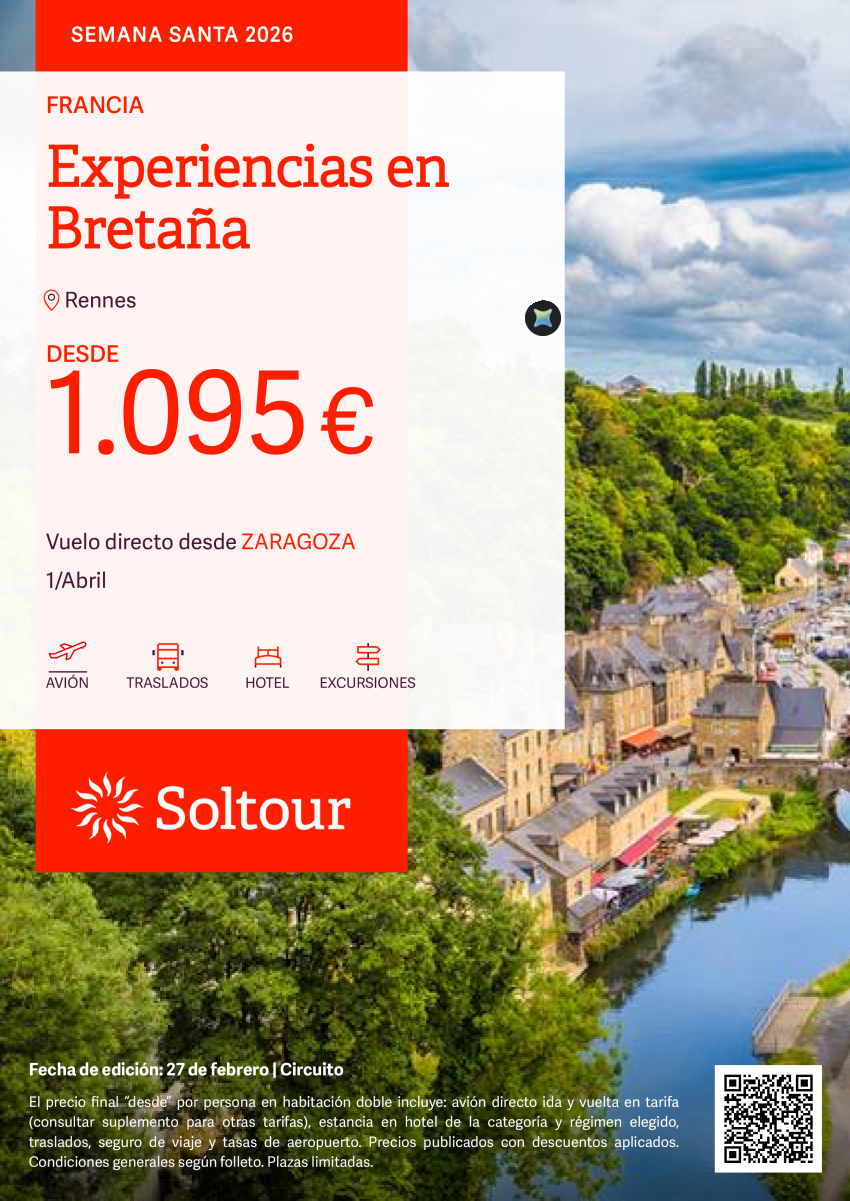The image size is (850, 1201).
Task: Click the Soltour sun logo icon
Action: pyautogui.click(x=107, y=807)
